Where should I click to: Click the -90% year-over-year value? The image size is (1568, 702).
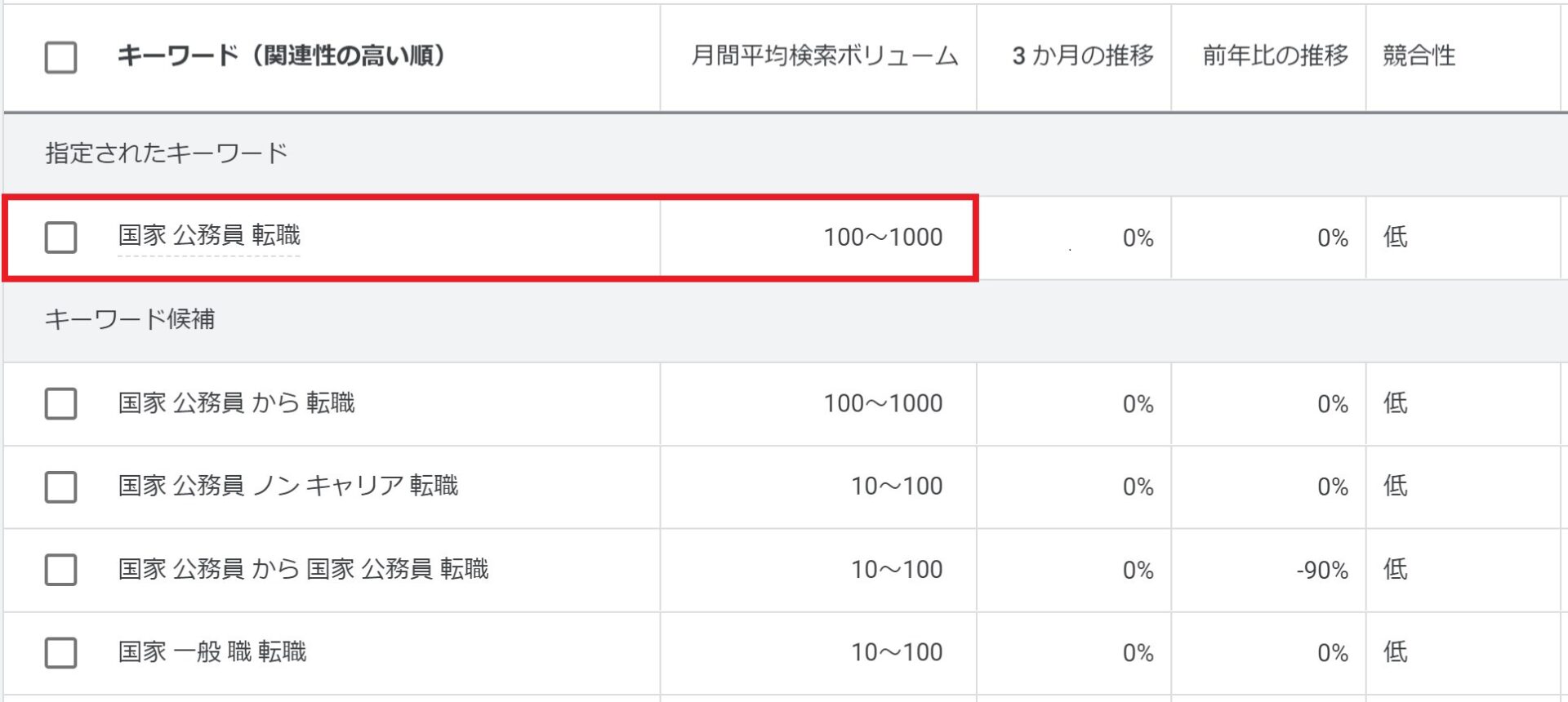[x=1322, y=570]
